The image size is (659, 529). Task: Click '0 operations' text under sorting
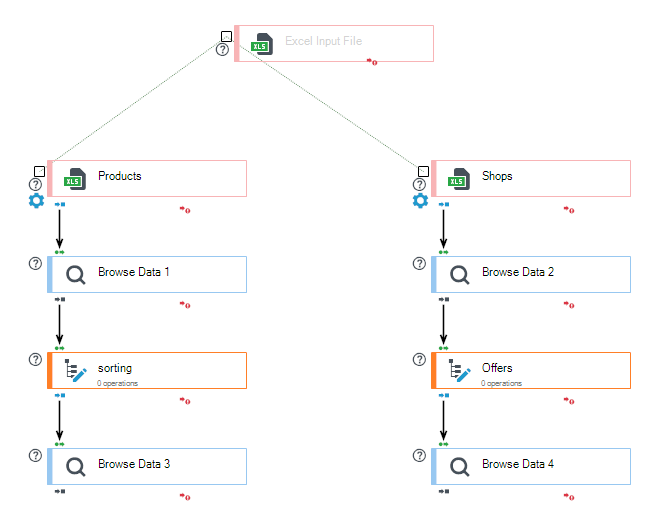(x=117, y=383)
